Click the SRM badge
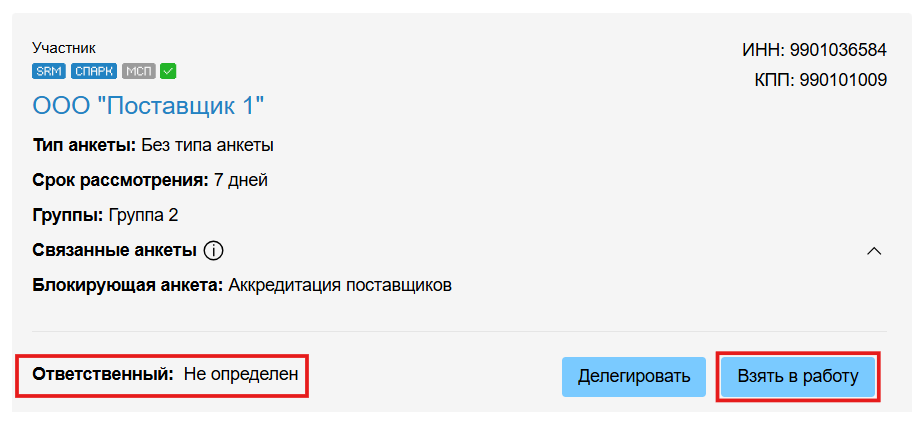The image size is (920, 426). coord(50,71)
